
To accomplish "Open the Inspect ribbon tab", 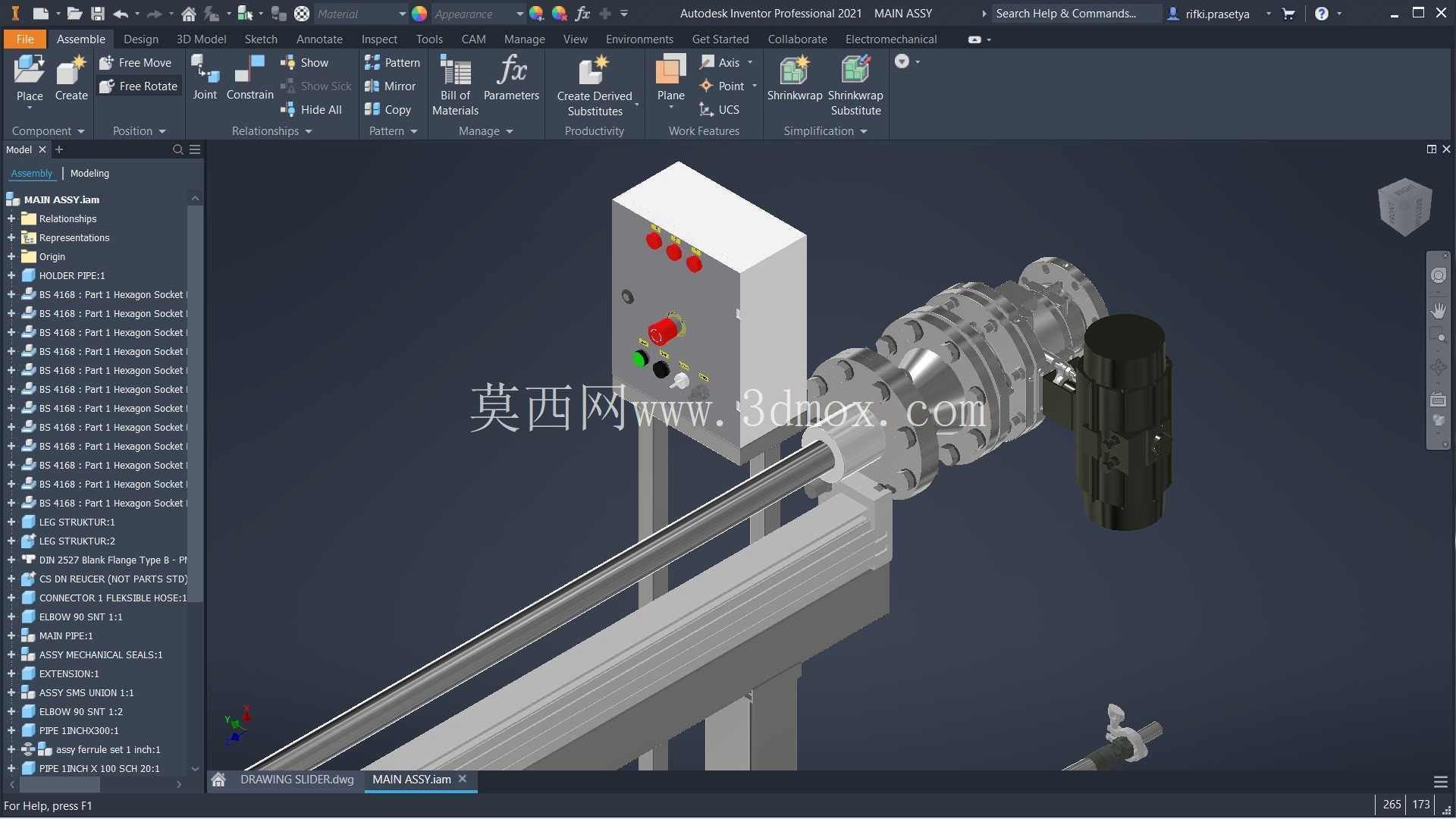I will [379, 39].
